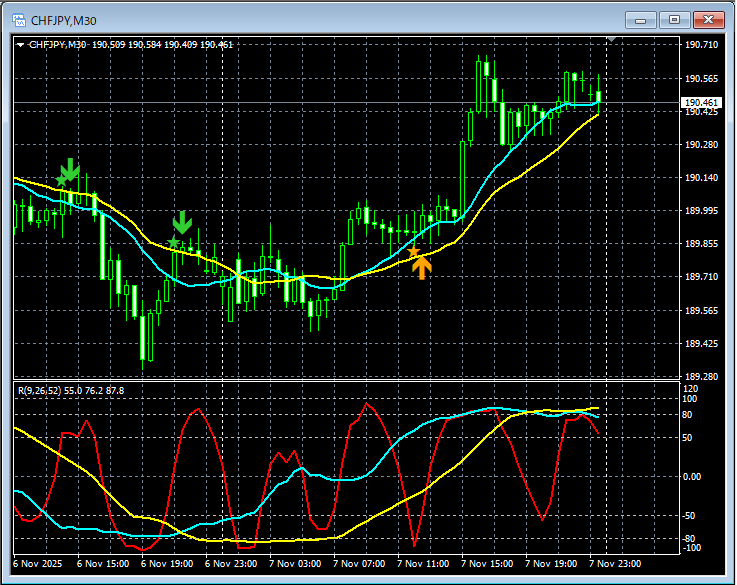Click the 7 Nov 07:00 time axis label
Image resolution: width=737 pixels, height=585 pixels.
pos(359,563)
